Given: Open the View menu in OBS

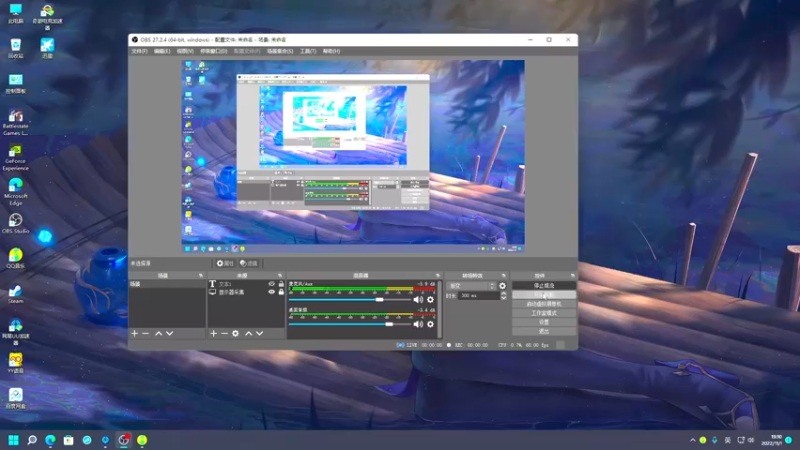Looking at the screenshot, I should (x=185, y=51).
